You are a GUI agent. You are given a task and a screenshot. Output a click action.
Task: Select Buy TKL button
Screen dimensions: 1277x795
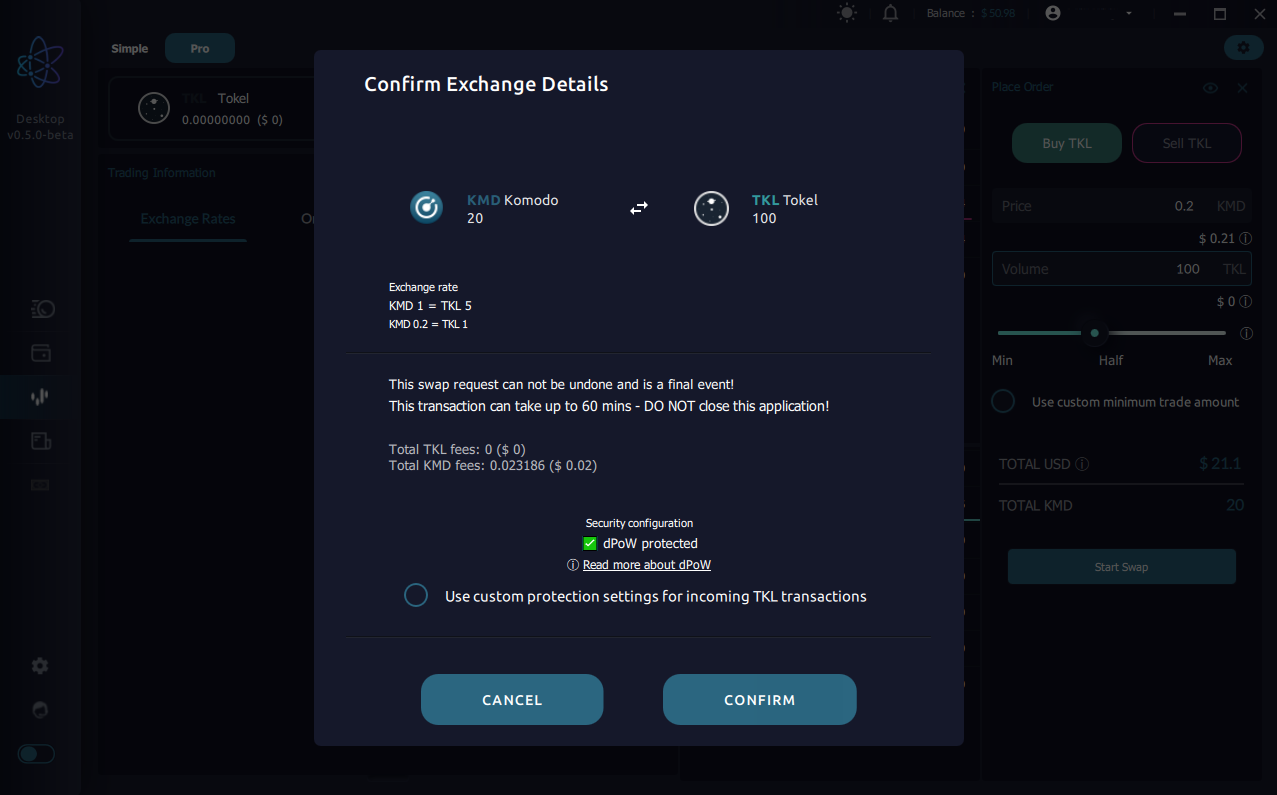click(1067, 143)
